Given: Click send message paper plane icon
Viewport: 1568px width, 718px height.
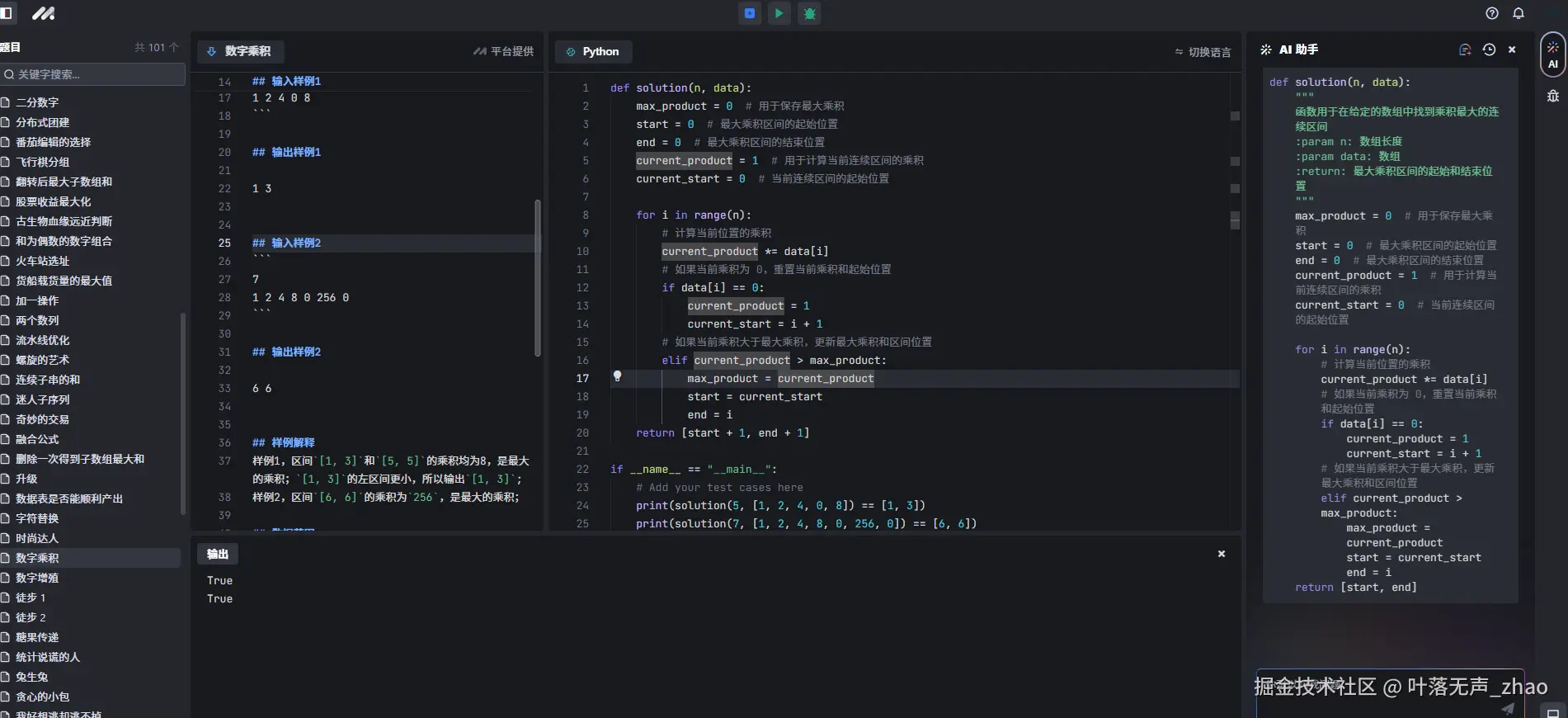Looking at the screenshot, I should [x=1508, y=708].
